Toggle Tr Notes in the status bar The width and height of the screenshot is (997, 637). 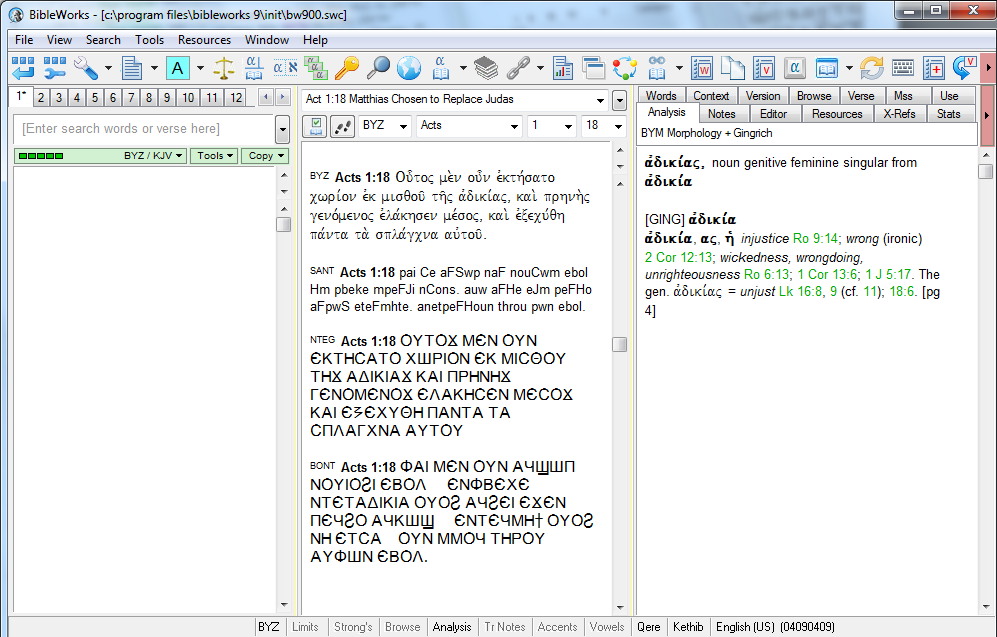pos(505,627)
